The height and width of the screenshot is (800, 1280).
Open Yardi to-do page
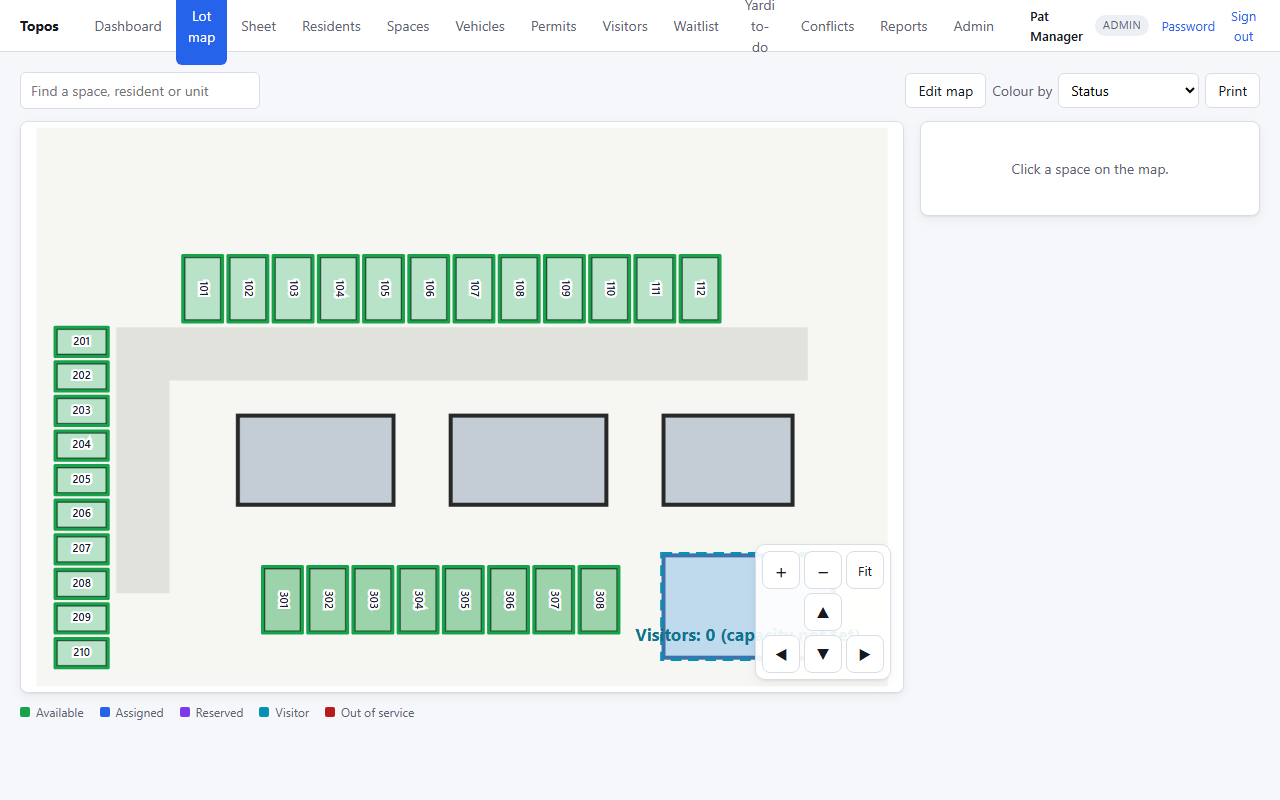pos(760,26)
